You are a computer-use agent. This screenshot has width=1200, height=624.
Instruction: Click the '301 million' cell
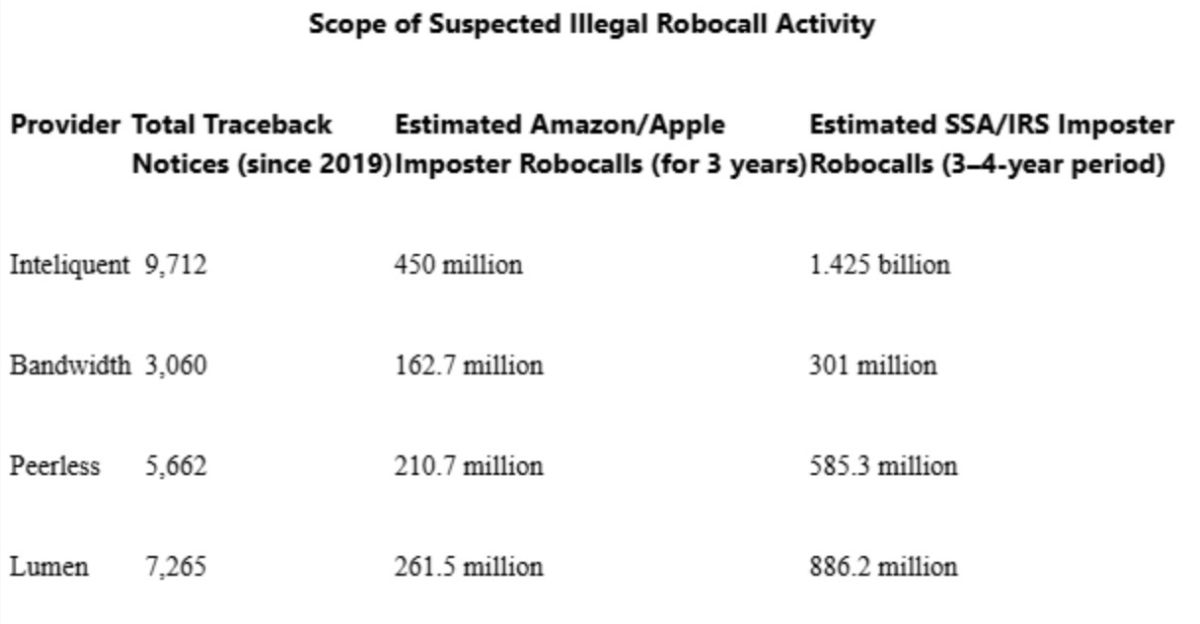[x=873, y=366]
